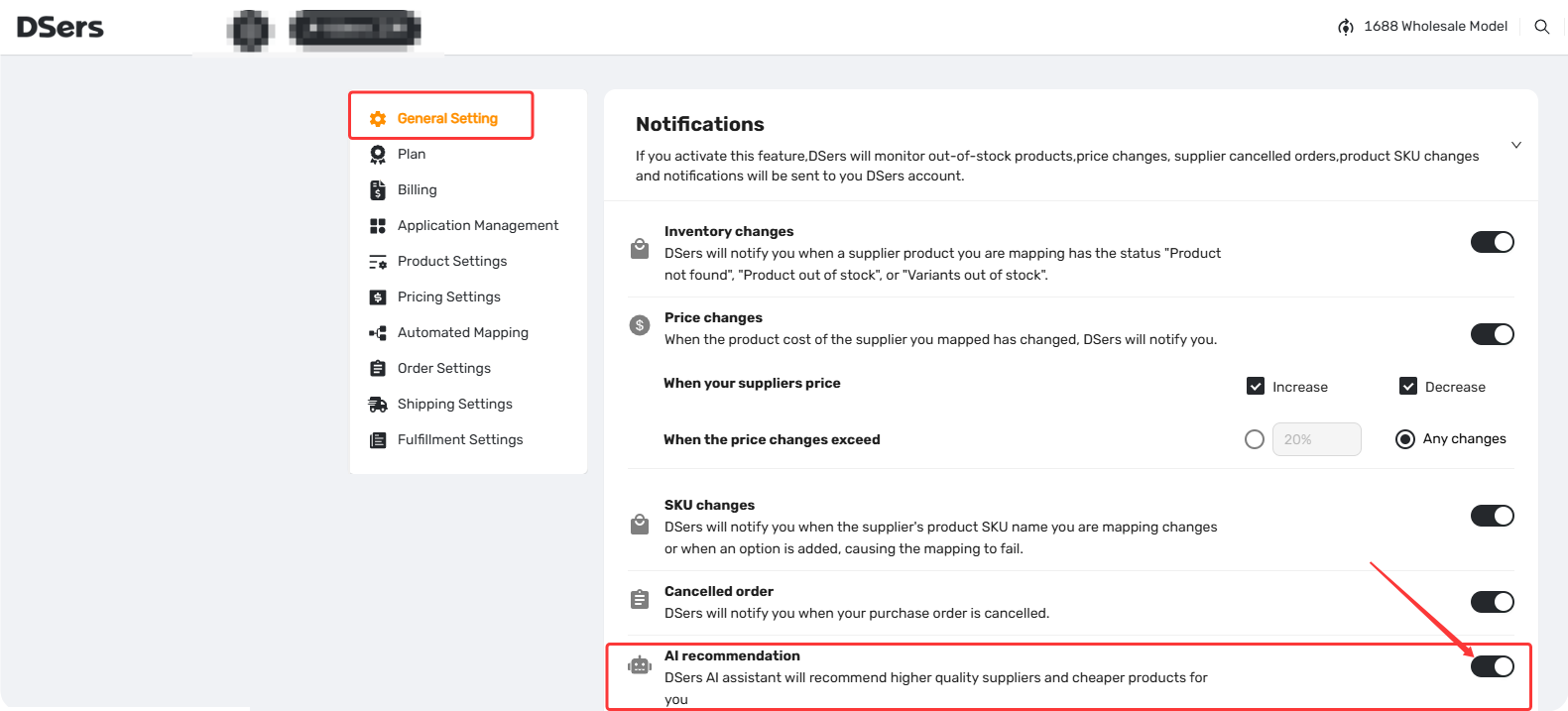Click the blurred account name
1568x711 pixels.
click(x=355, y=29)
